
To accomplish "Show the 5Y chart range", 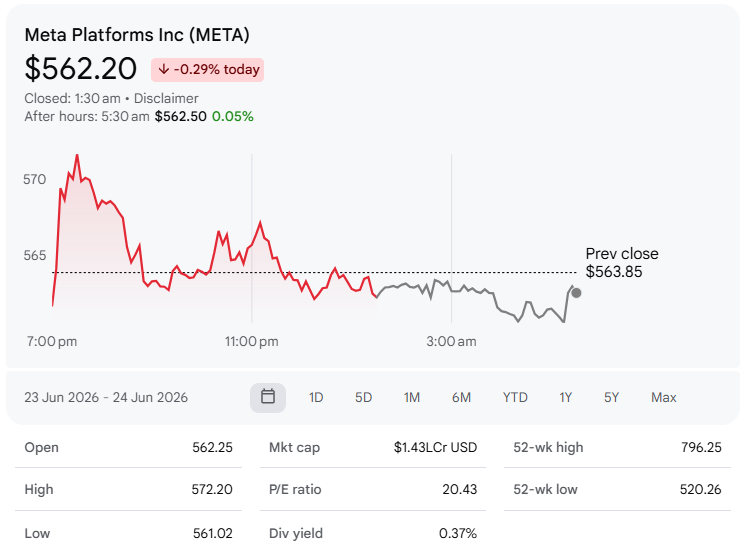I will tap(611, 397).
